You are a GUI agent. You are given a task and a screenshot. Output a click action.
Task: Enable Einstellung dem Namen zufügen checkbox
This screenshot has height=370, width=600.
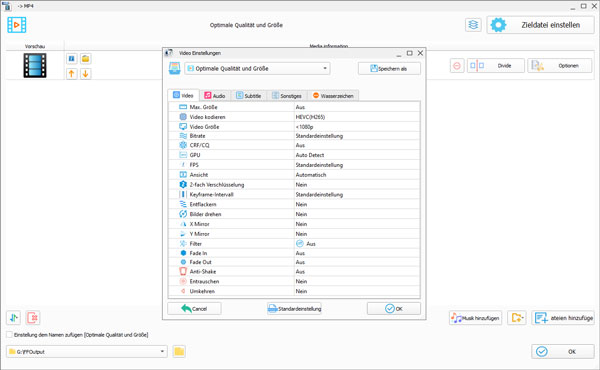point(10,335)
